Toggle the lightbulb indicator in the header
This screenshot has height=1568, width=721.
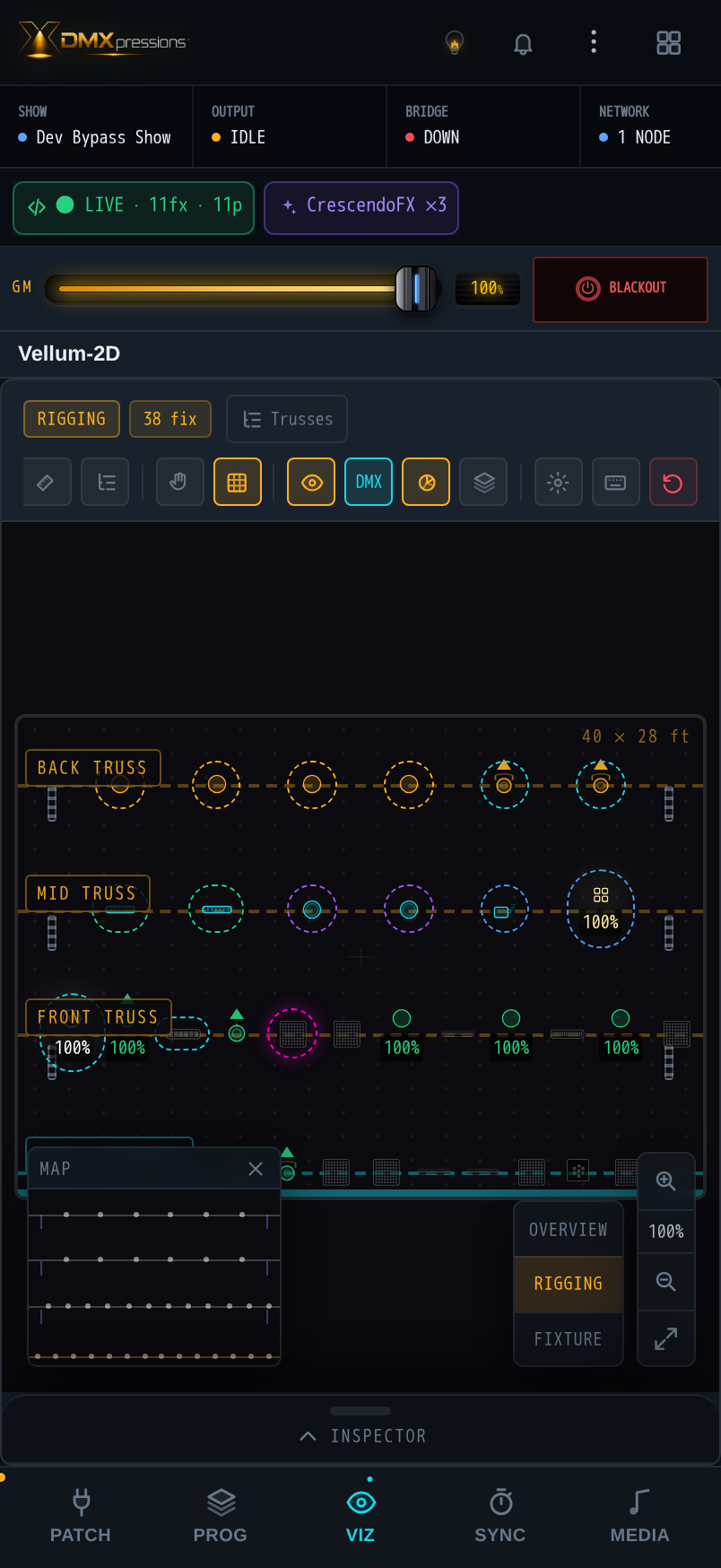[x=455, y=42]
